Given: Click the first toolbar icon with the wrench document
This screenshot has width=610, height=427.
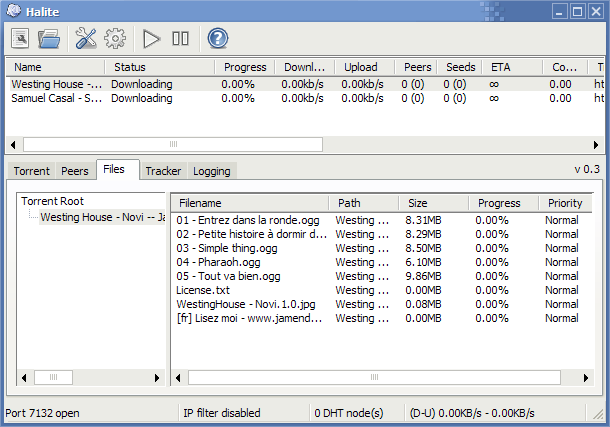Looking at the screenshot, I should click(x=20, y=38).
